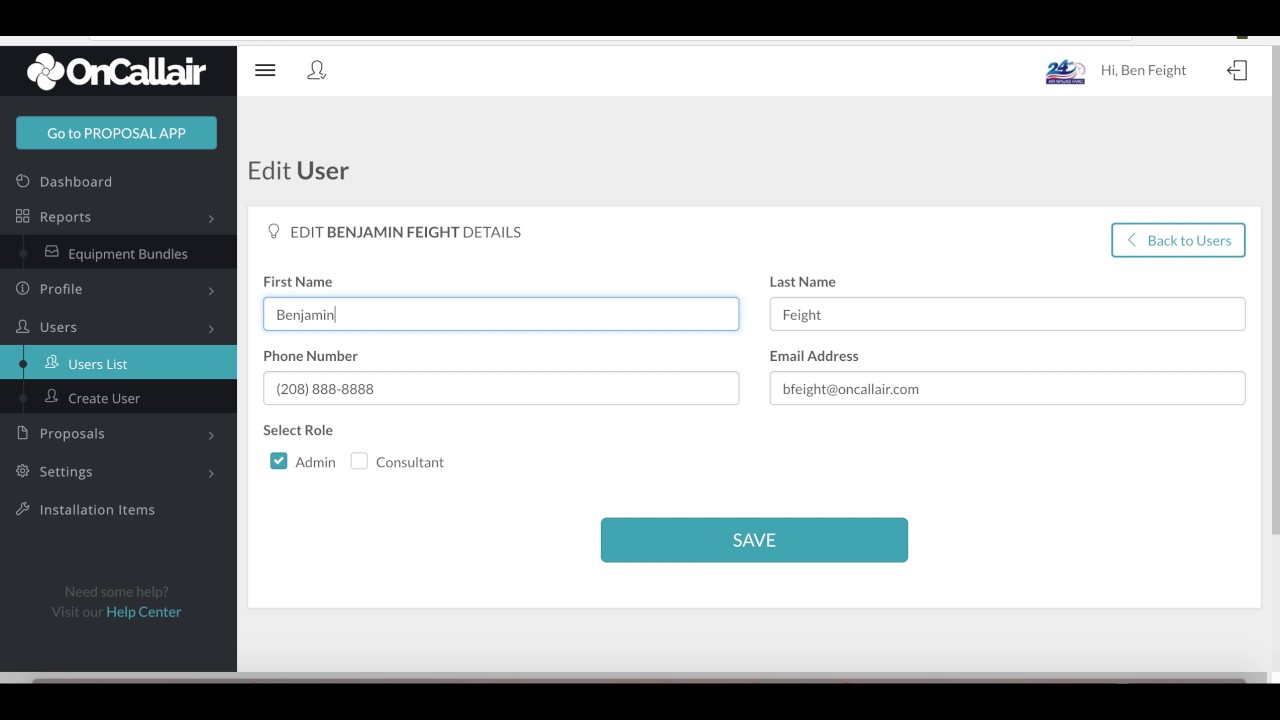Expand the Proposals sidebar section

click(x=118, y=434)
